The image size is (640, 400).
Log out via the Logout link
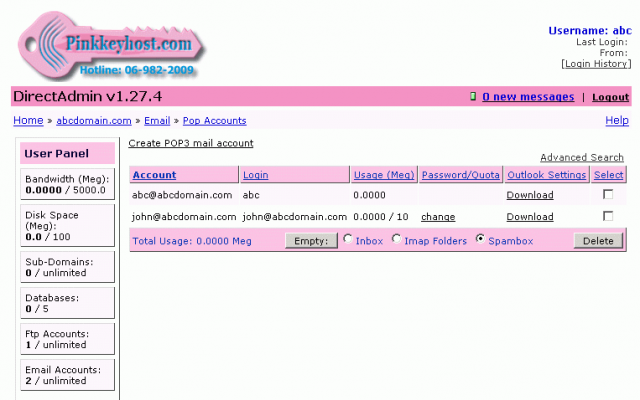tap(610, 97)
